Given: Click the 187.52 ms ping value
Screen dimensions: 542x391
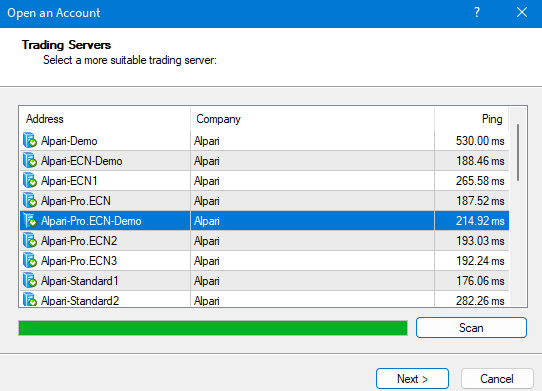Looking at the screenshot, I should pos(480,201).
